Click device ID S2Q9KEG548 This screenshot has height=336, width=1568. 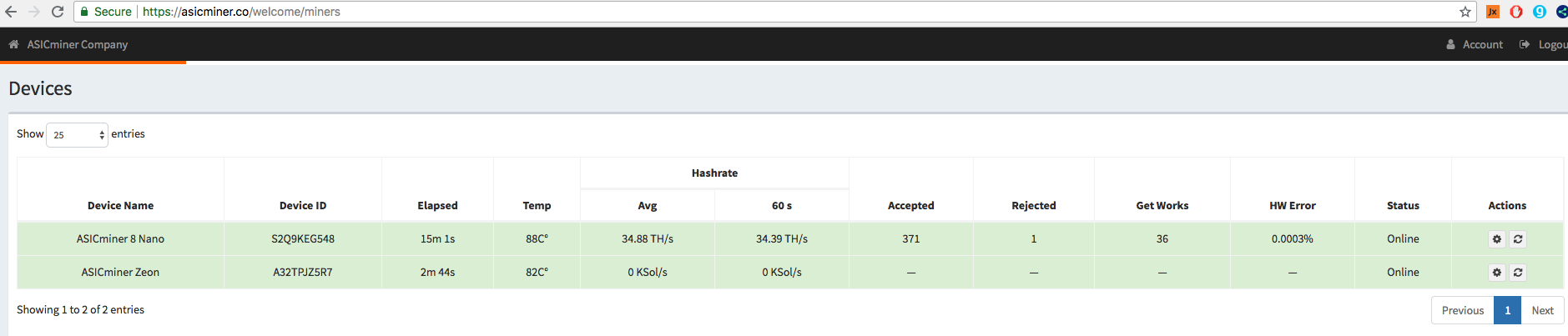click(x=303, y=238)
